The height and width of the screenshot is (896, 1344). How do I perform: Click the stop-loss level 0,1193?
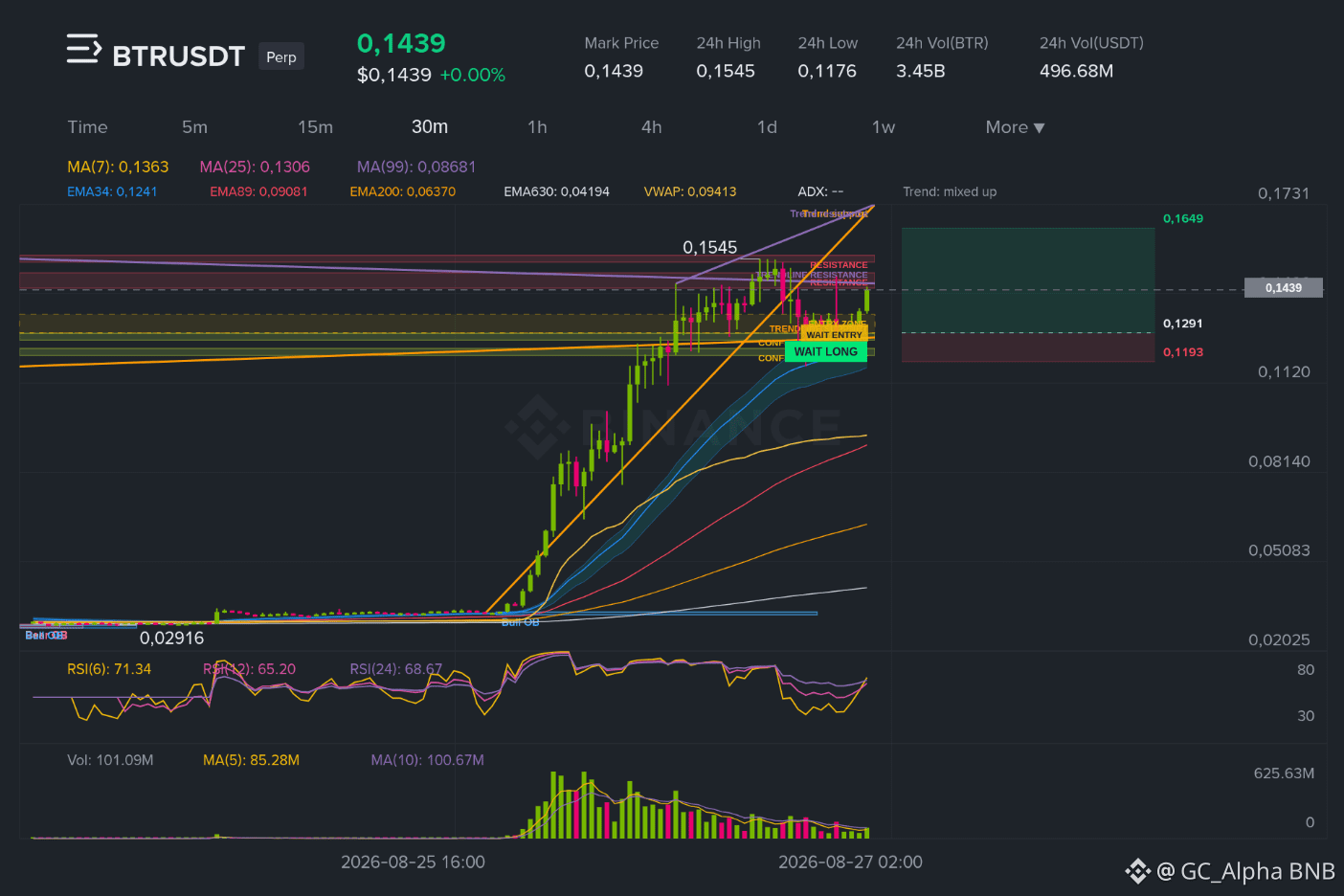1183,352
